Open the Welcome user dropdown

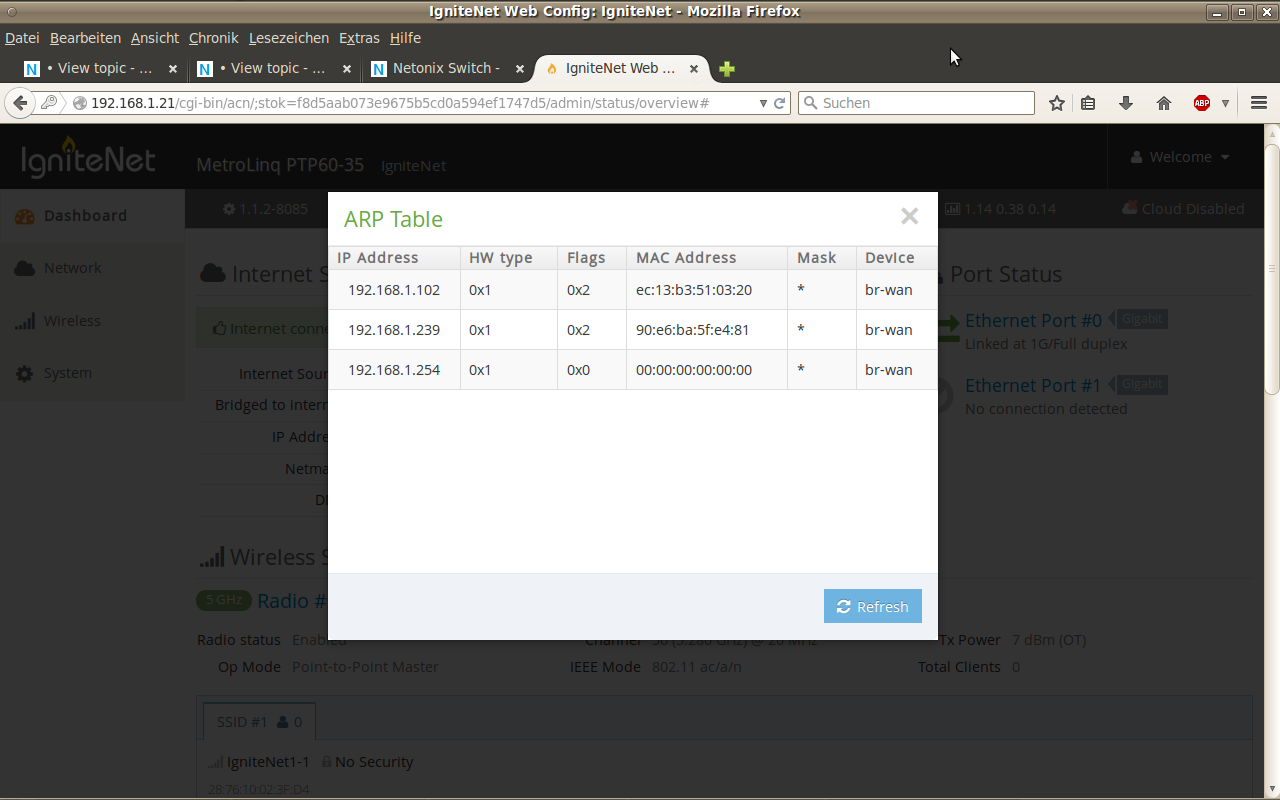[x=1180, y=157]
